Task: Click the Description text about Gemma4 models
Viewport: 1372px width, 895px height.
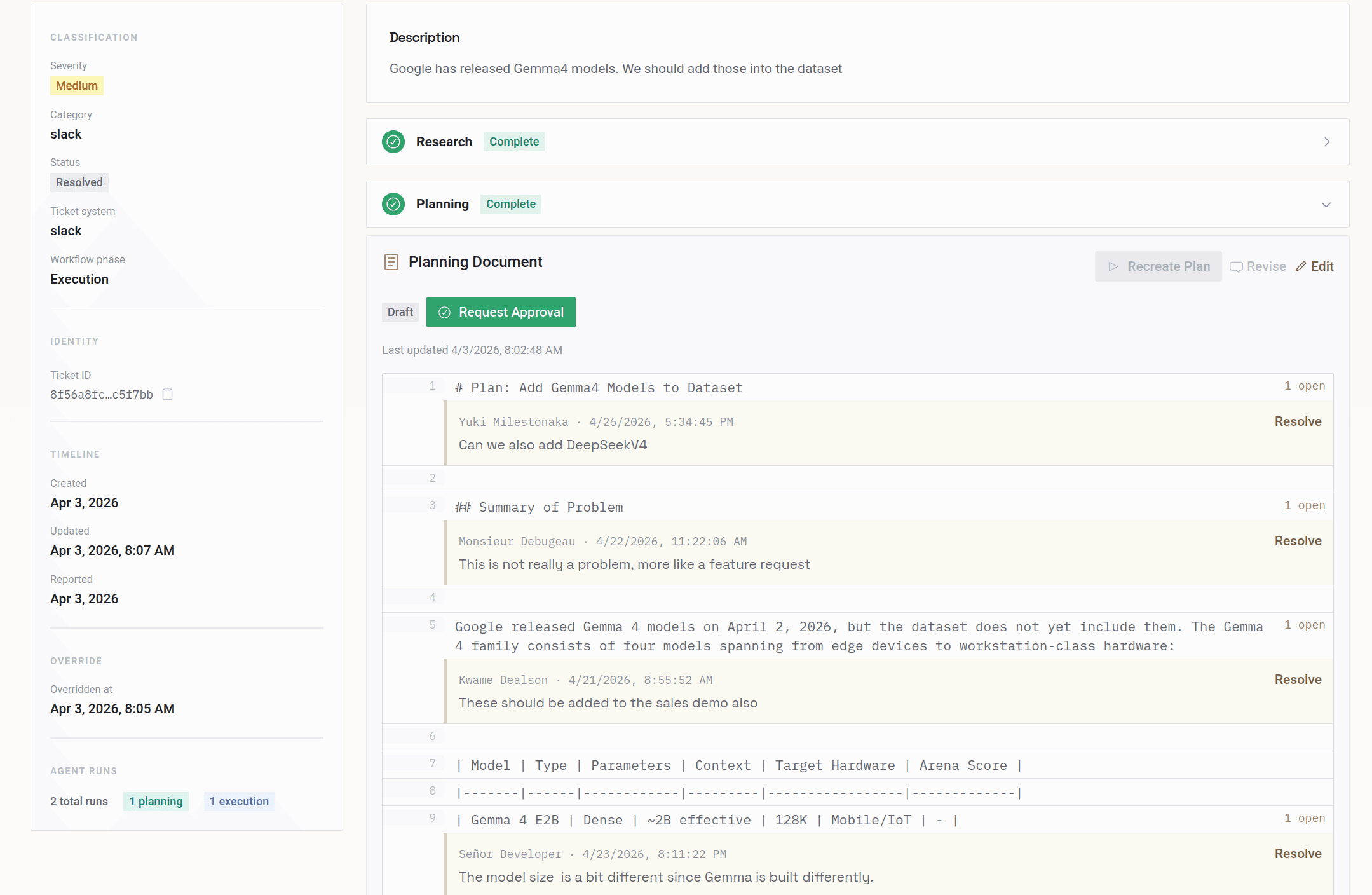Action: (616, 69)
